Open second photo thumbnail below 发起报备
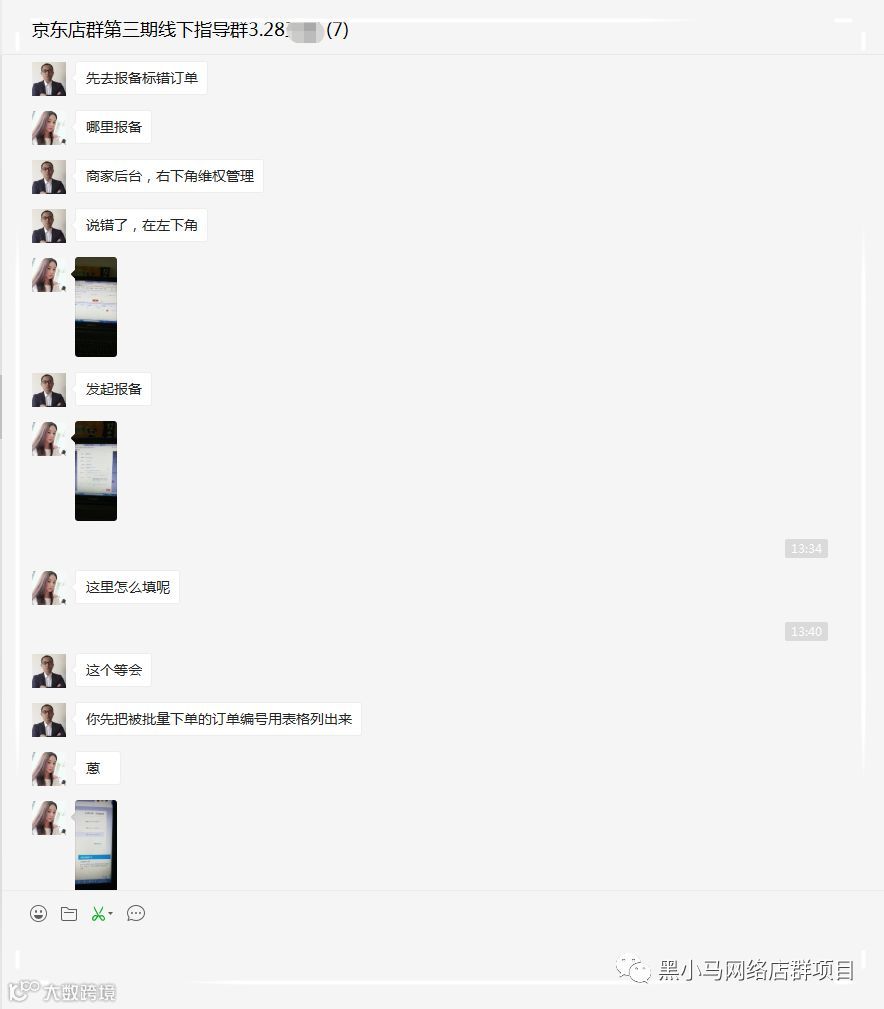 (96, 471)
